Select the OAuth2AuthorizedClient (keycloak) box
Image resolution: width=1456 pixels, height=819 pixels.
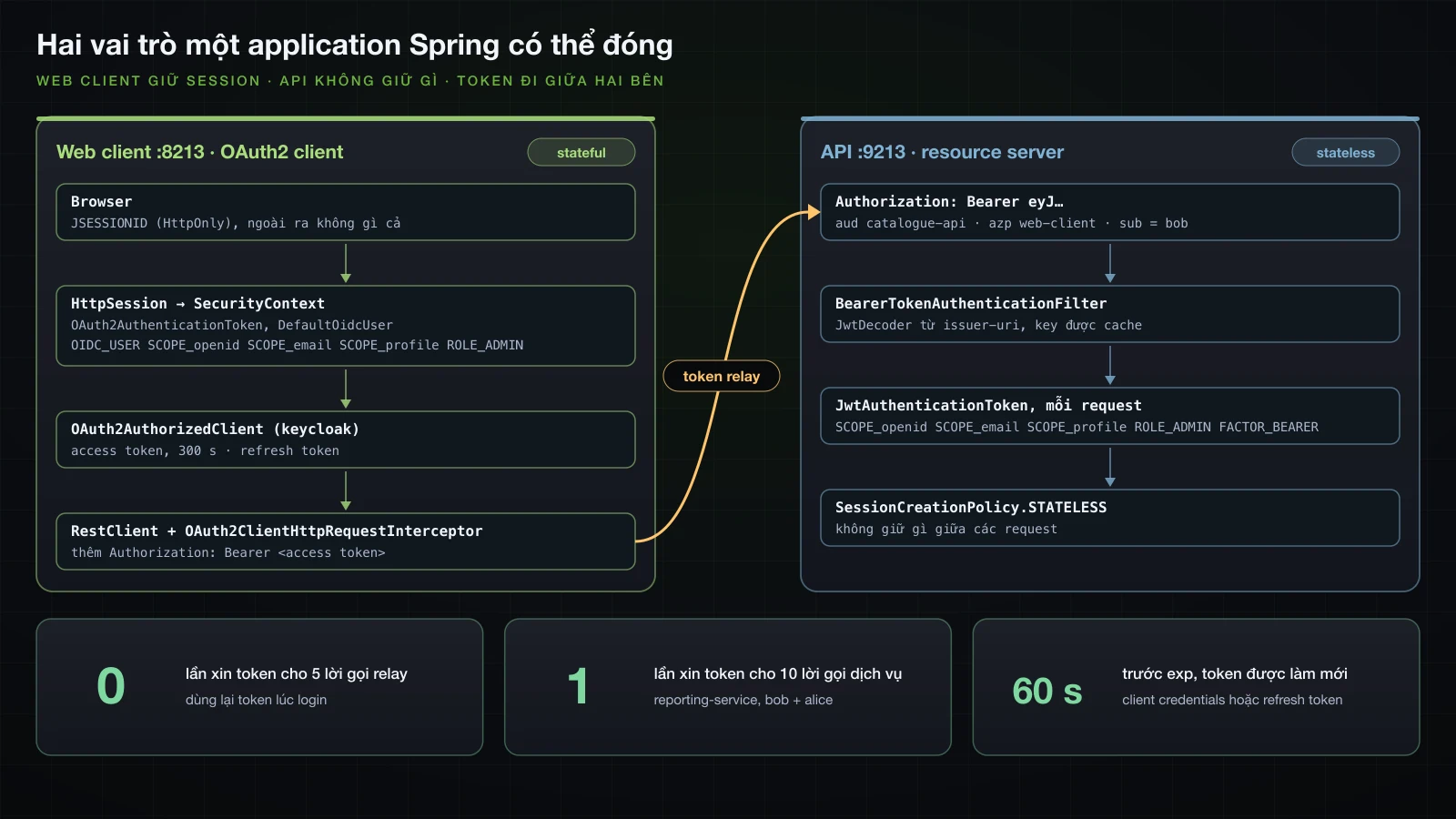(x=346, y=440)
